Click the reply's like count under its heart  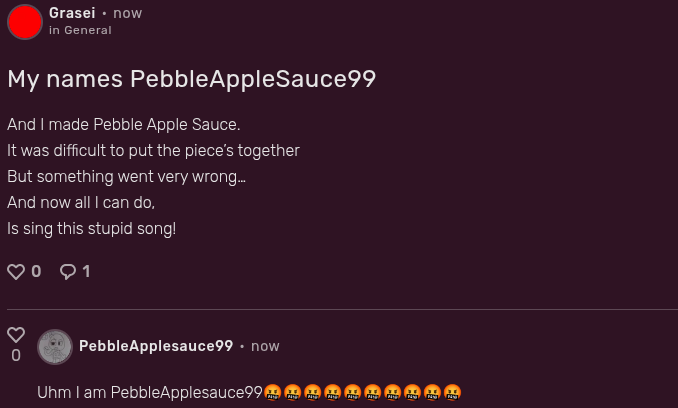coord(16,356)
